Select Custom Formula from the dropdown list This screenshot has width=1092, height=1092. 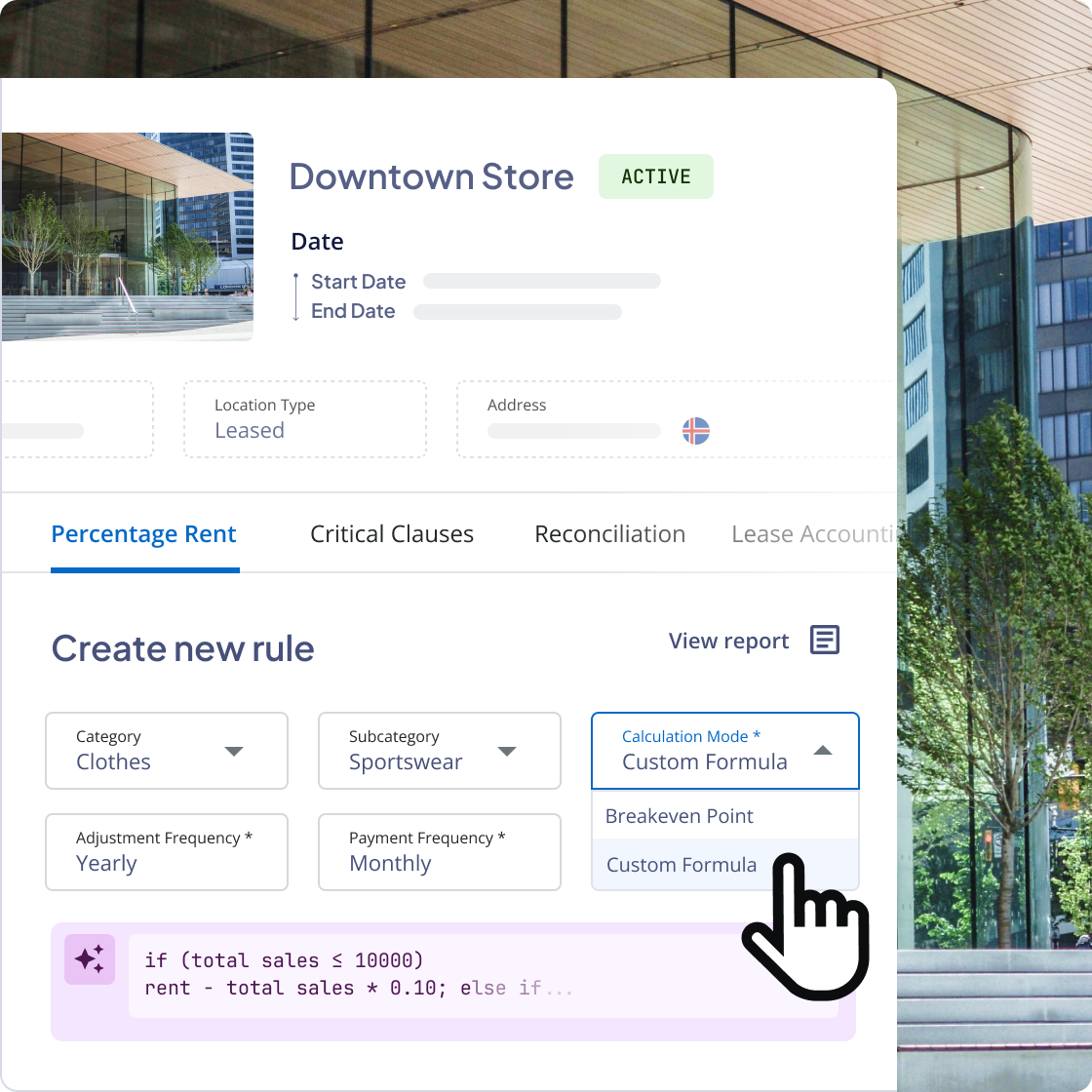tap(682, 865)
